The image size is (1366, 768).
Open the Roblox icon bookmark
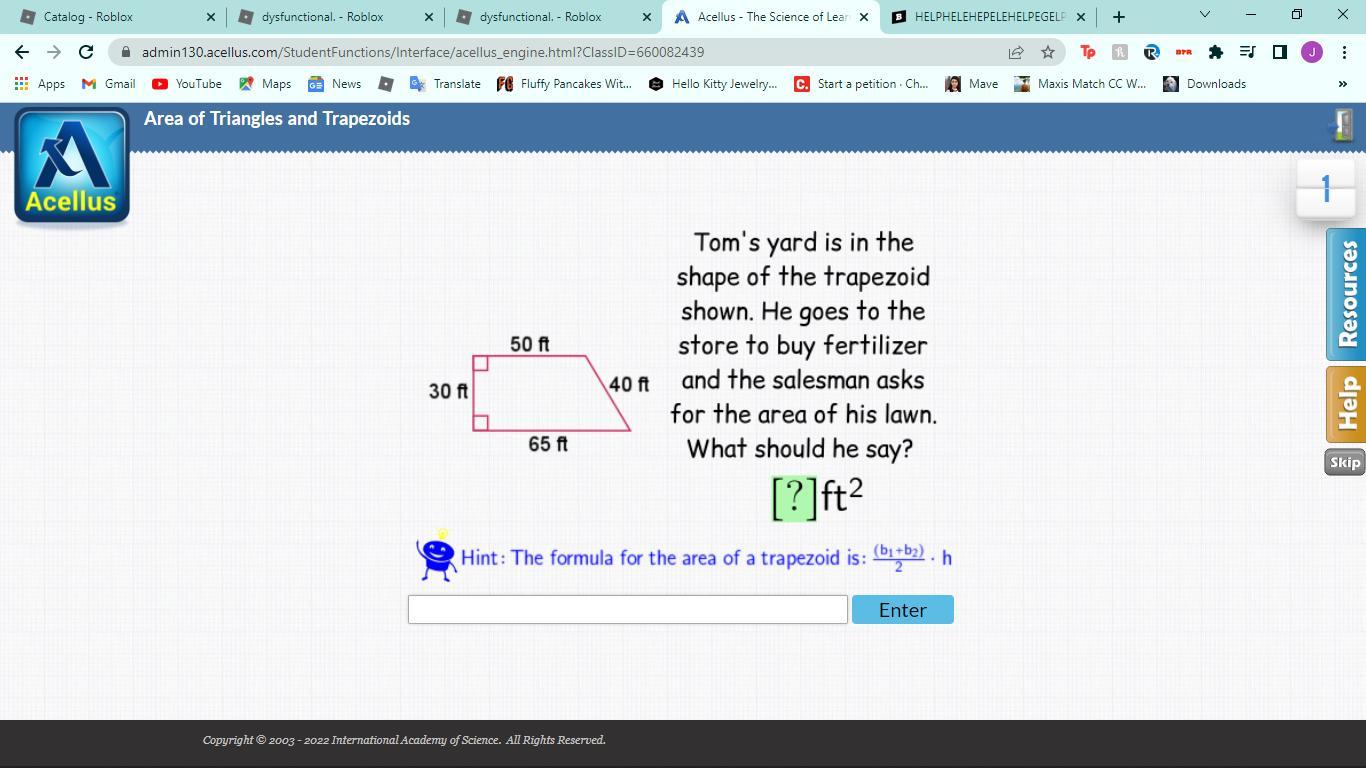386,84
